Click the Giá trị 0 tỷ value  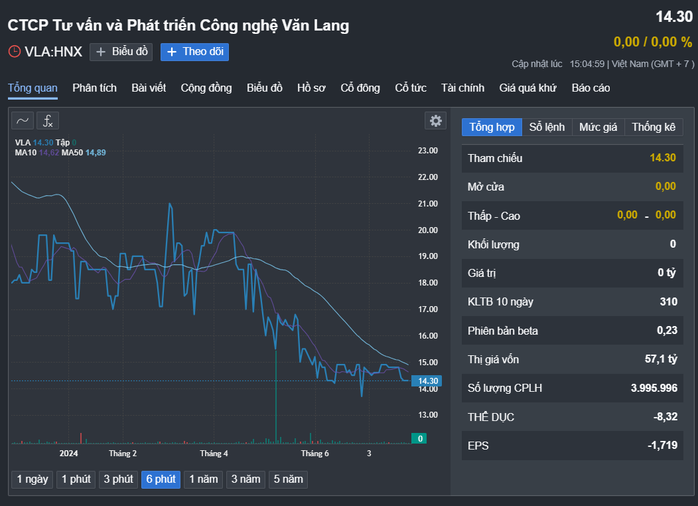pos(666,273)
